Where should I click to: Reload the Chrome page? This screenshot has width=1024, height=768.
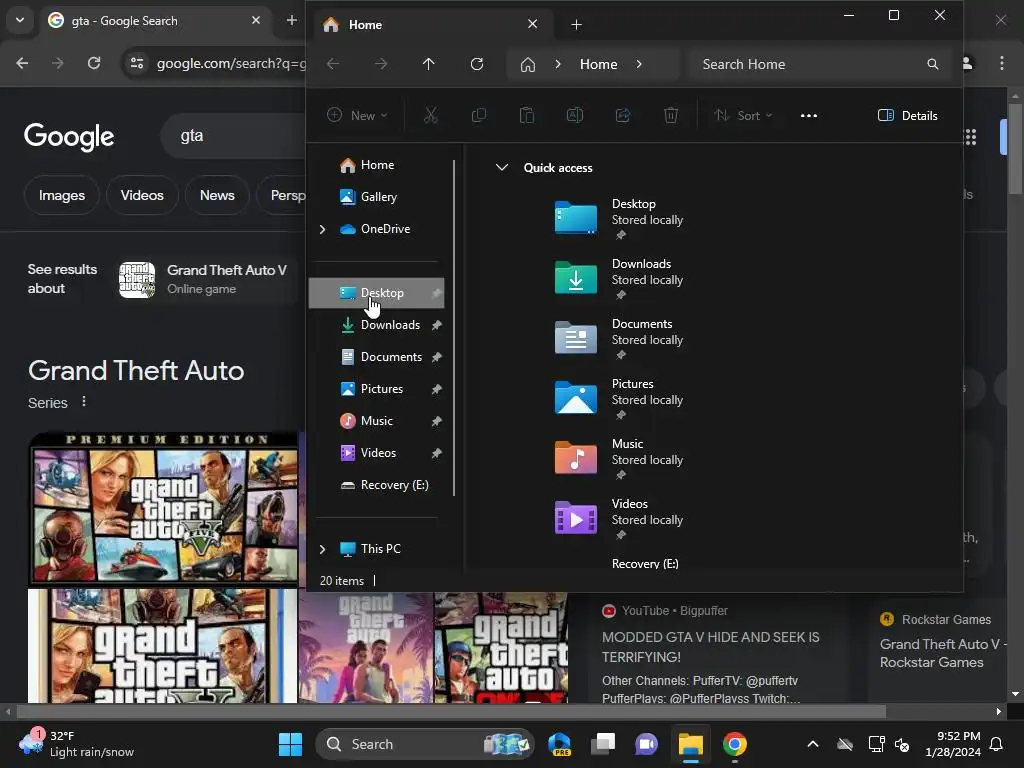[x=94, y=63]
